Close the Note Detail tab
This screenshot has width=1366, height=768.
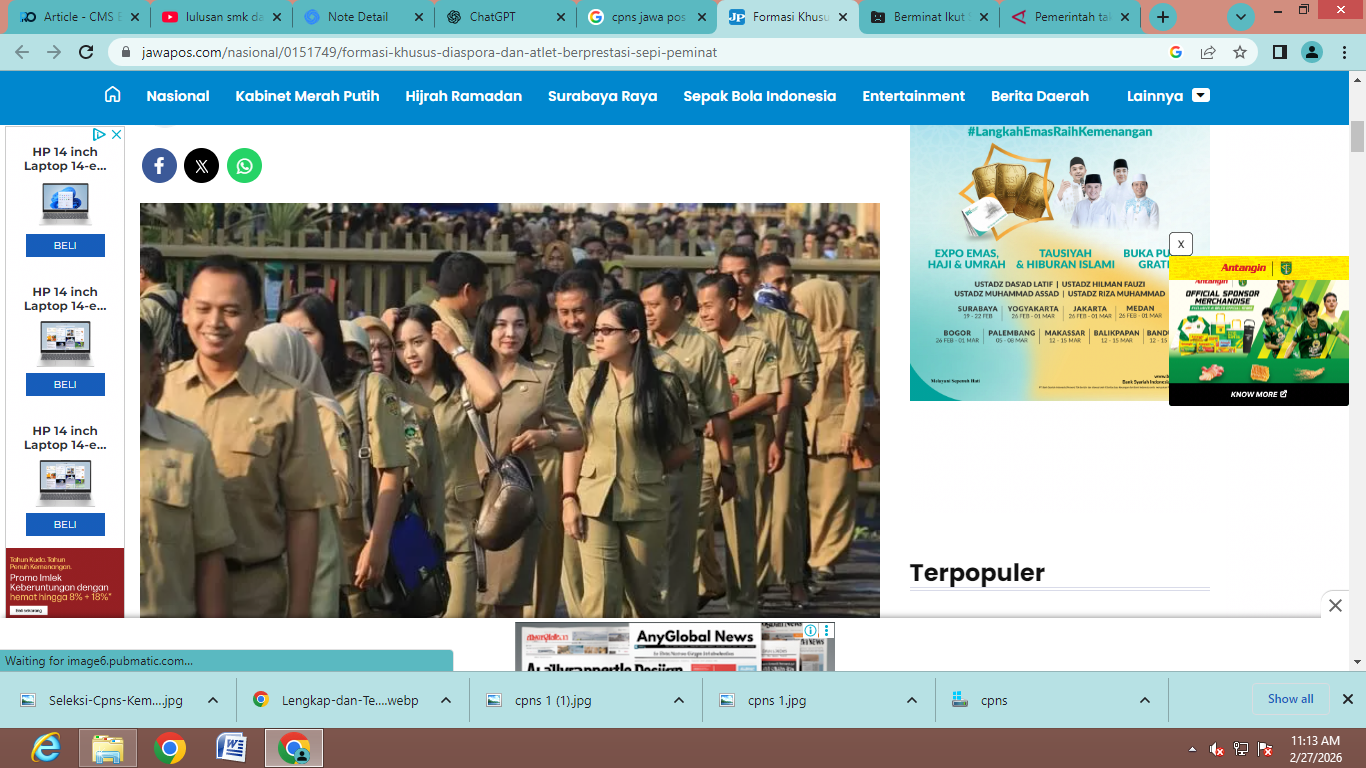(417, 17)
